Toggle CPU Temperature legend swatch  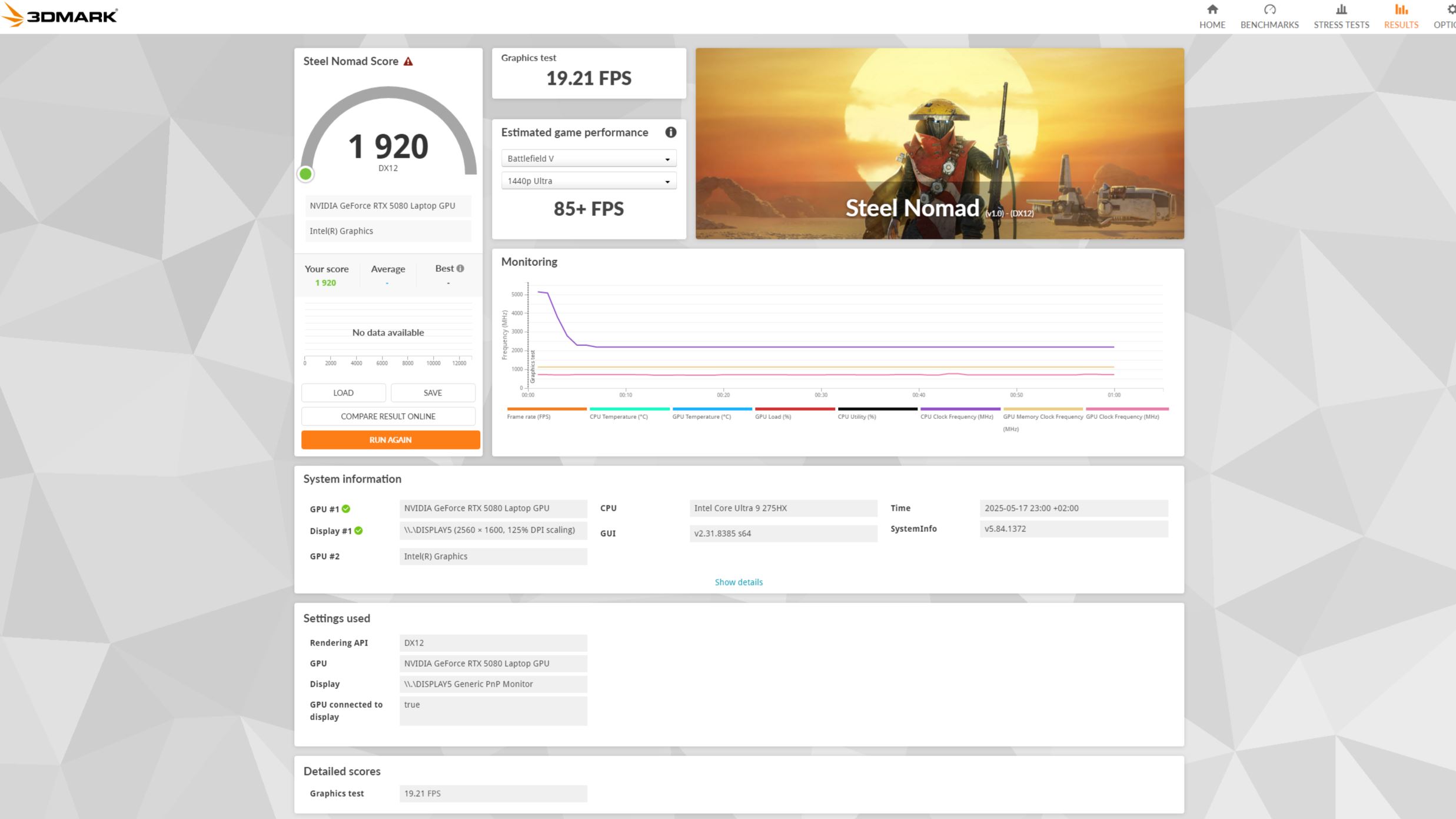[629, 409]
